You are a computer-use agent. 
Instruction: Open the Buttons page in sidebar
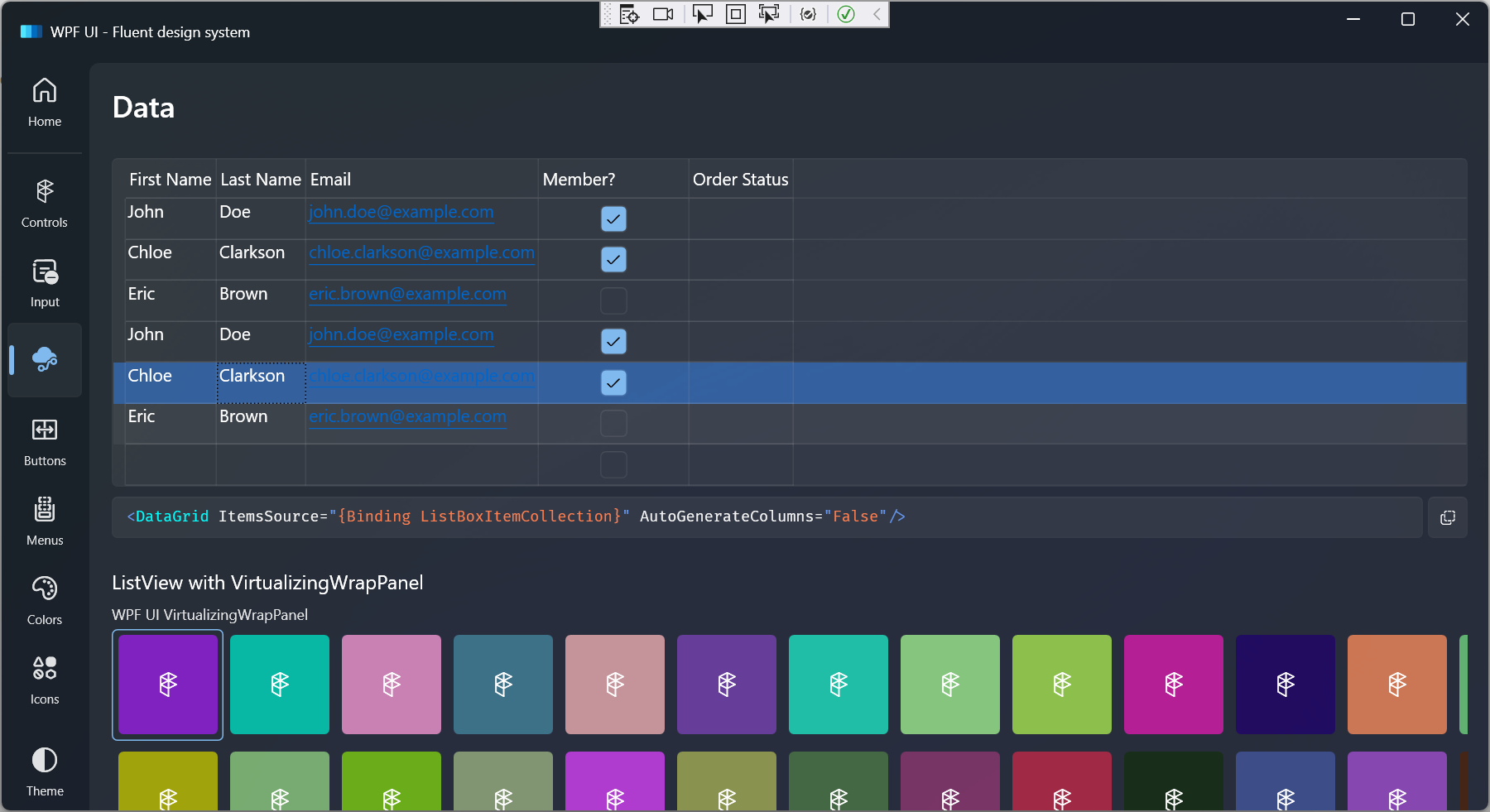(x=45, y=442)
